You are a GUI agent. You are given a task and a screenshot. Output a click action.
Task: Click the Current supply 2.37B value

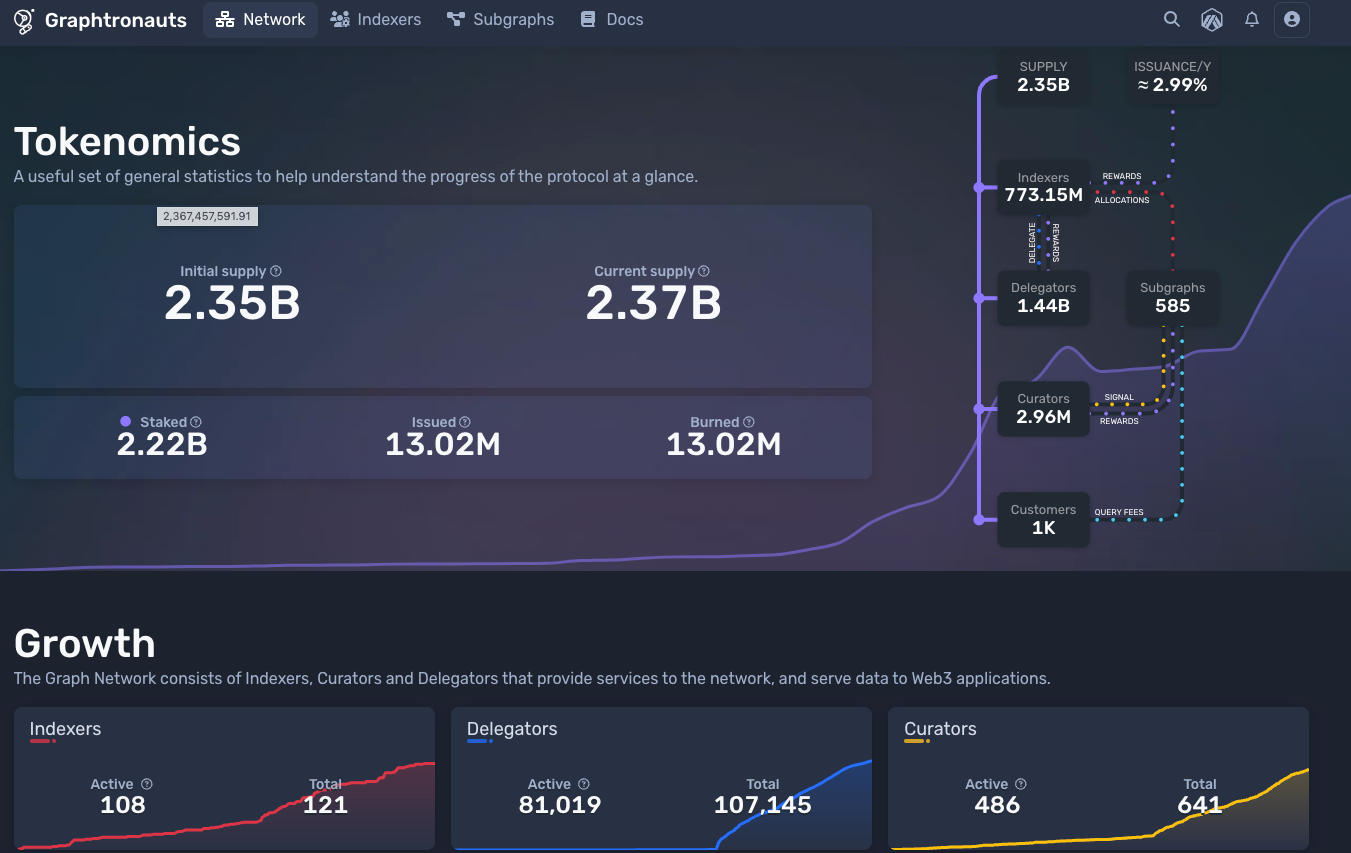pyautogui.click(x=653, y=303)
